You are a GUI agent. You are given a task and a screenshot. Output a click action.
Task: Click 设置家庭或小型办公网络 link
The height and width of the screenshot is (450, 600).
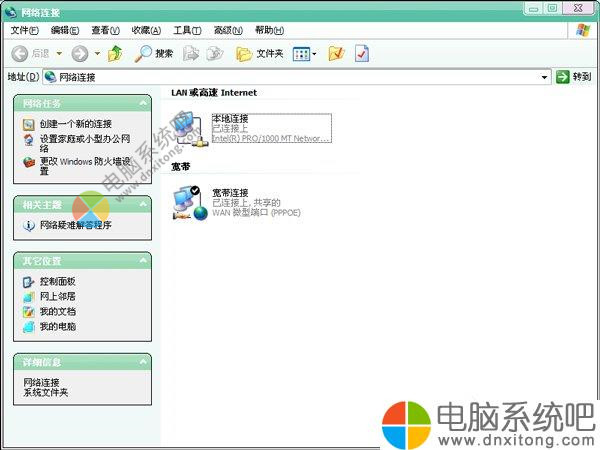(85, 143)
